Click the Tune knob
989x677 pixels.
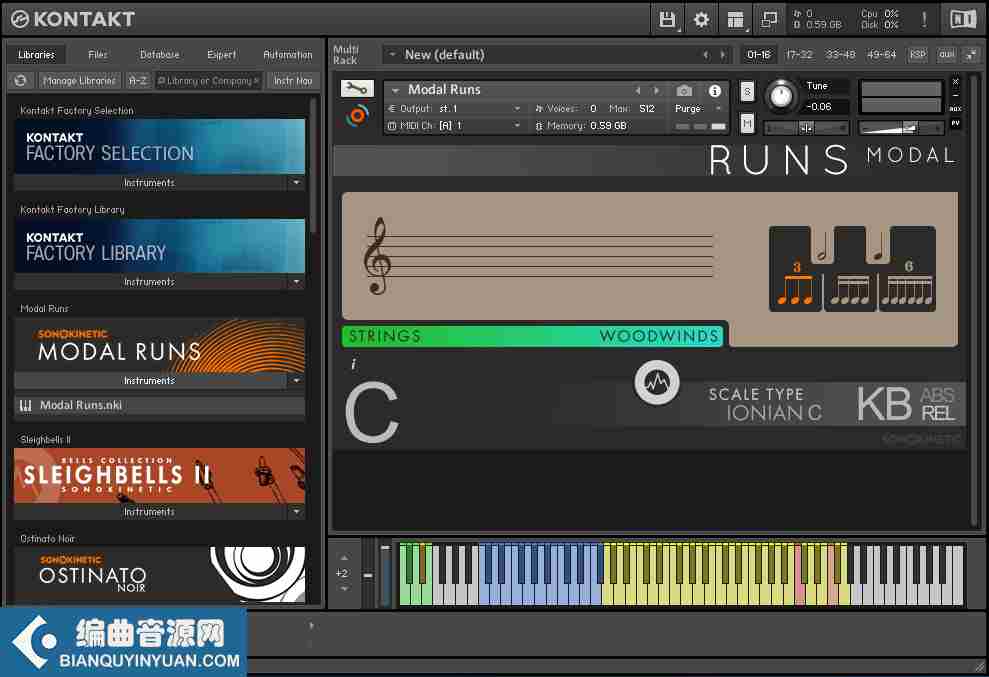[x=781, y=96]
